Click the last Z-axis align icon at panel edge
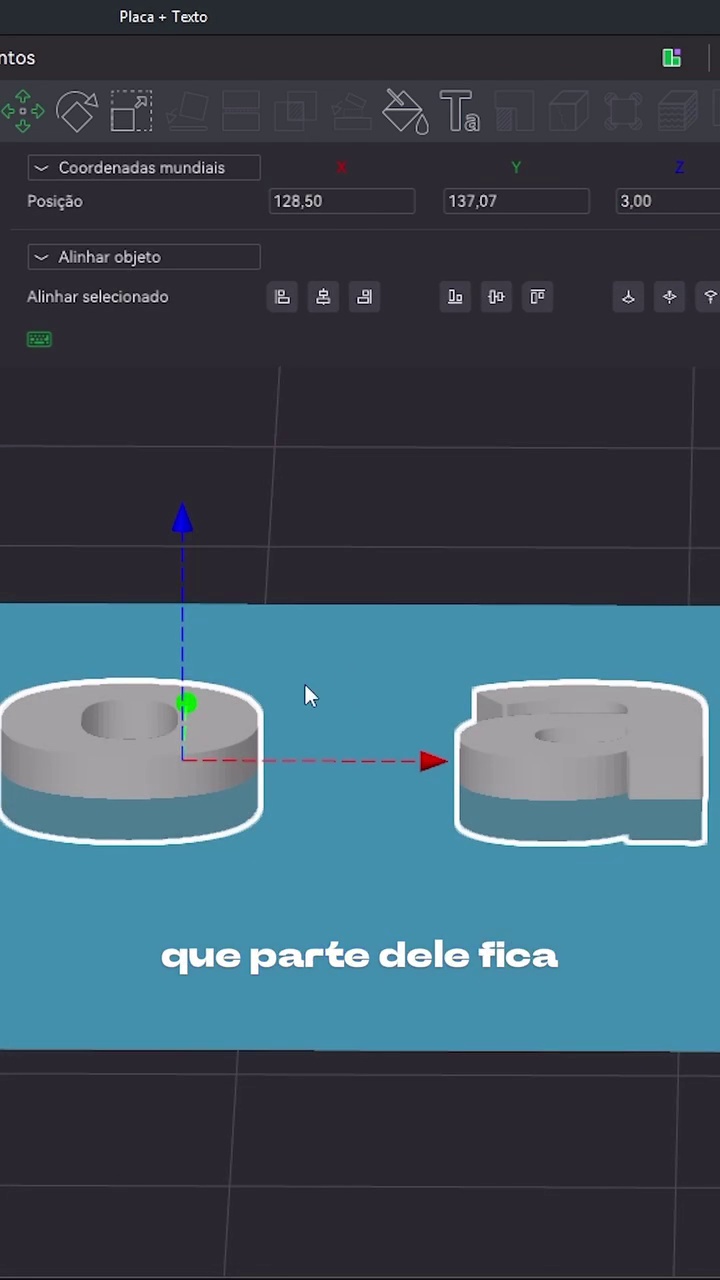Screen dimensions: 720x1280 point(710,297)
